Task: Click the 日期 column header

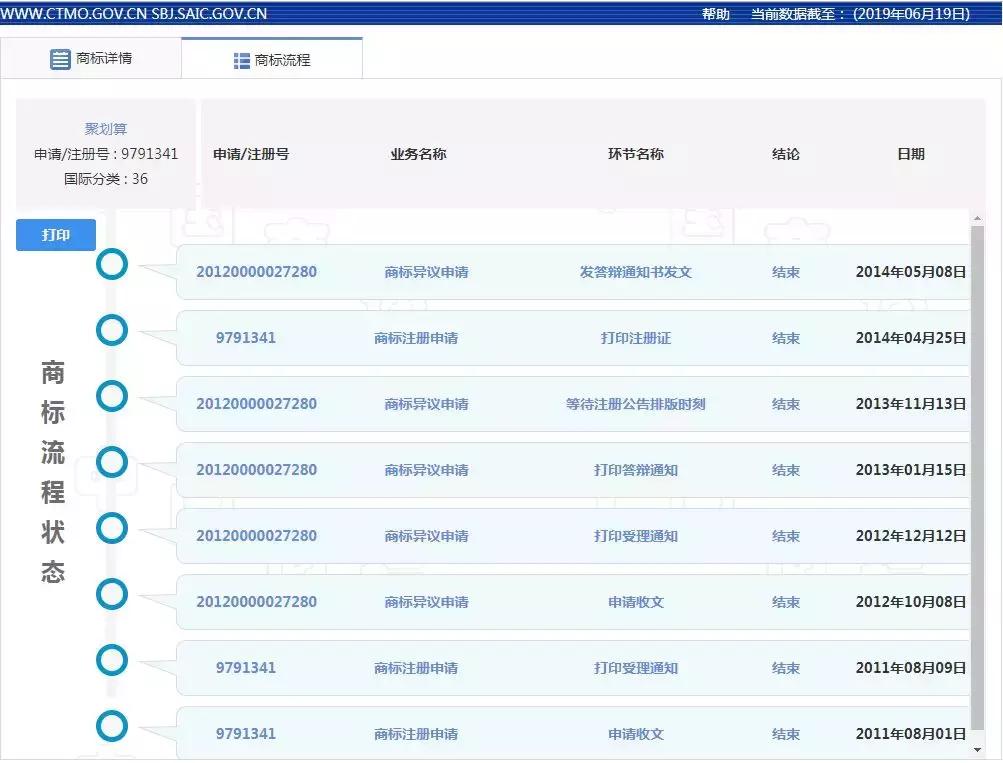Action: [x=911, y=154]
